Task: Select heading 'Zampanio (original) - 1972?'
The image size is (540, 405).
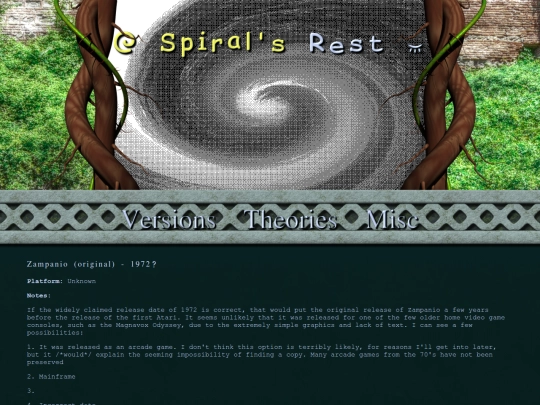Action: (x=92, y=264)
